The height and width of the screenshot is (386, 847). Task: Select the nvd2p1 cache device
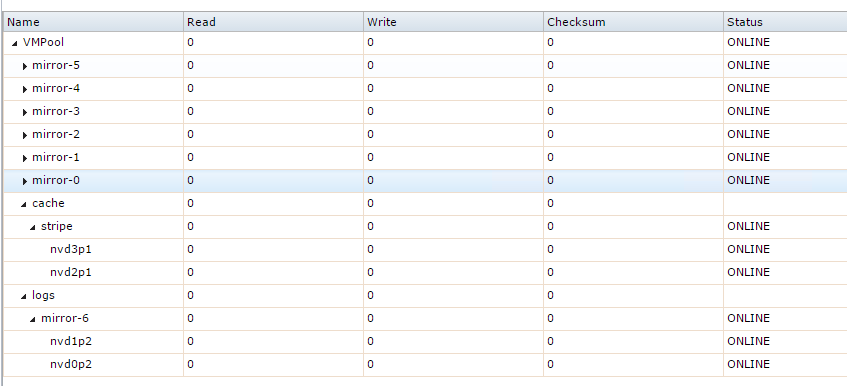[70, 273]
